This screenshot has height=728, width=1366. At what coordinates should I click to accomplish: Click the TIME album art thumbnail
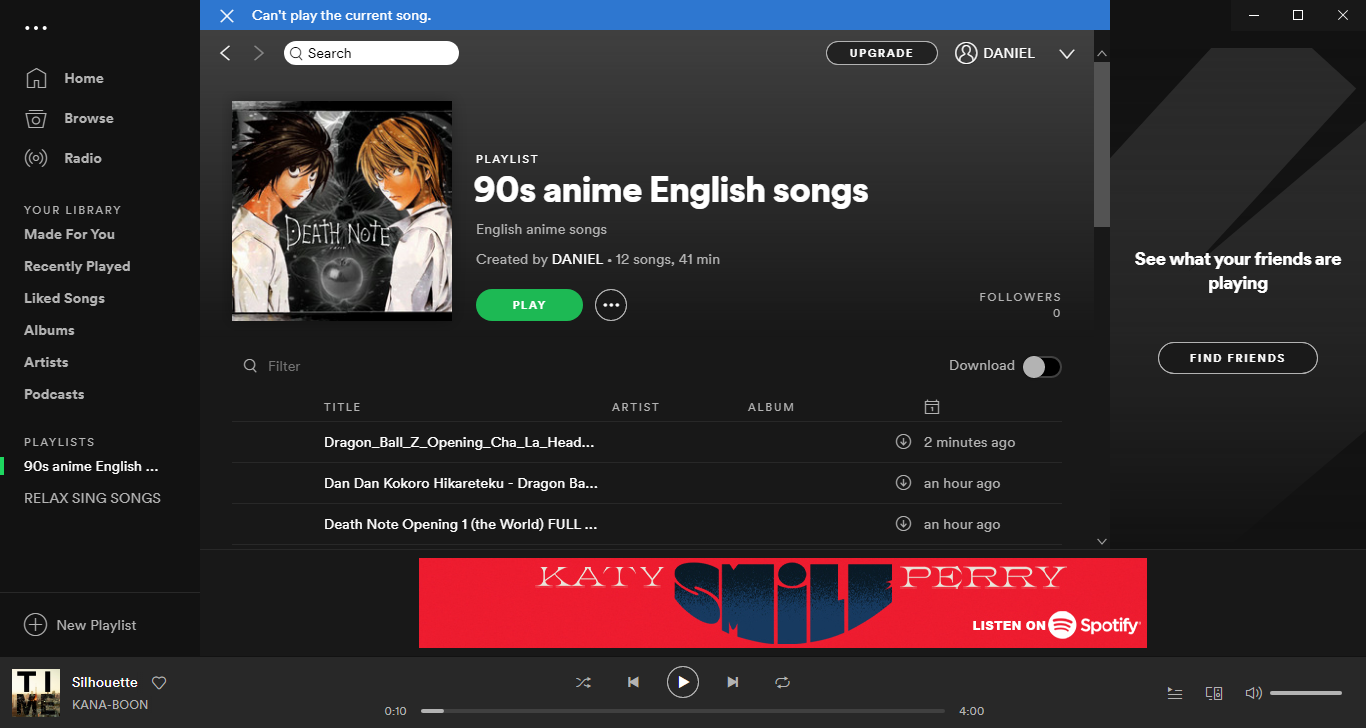(x=36, y=693)
